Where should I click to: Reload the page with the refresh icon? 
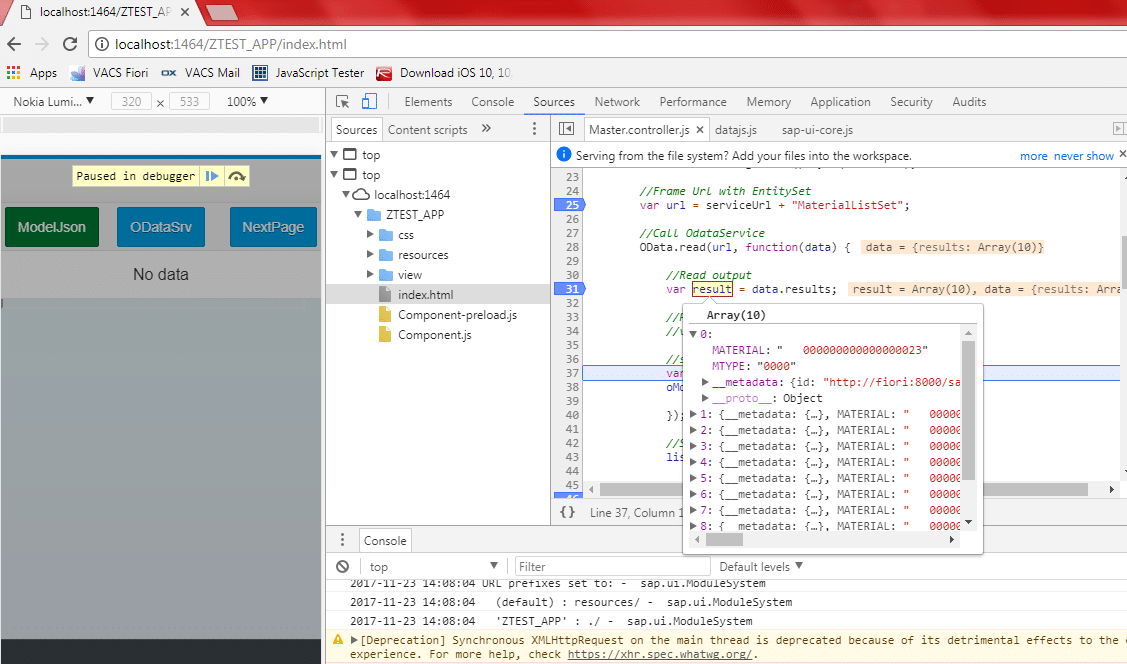[70, 44]
